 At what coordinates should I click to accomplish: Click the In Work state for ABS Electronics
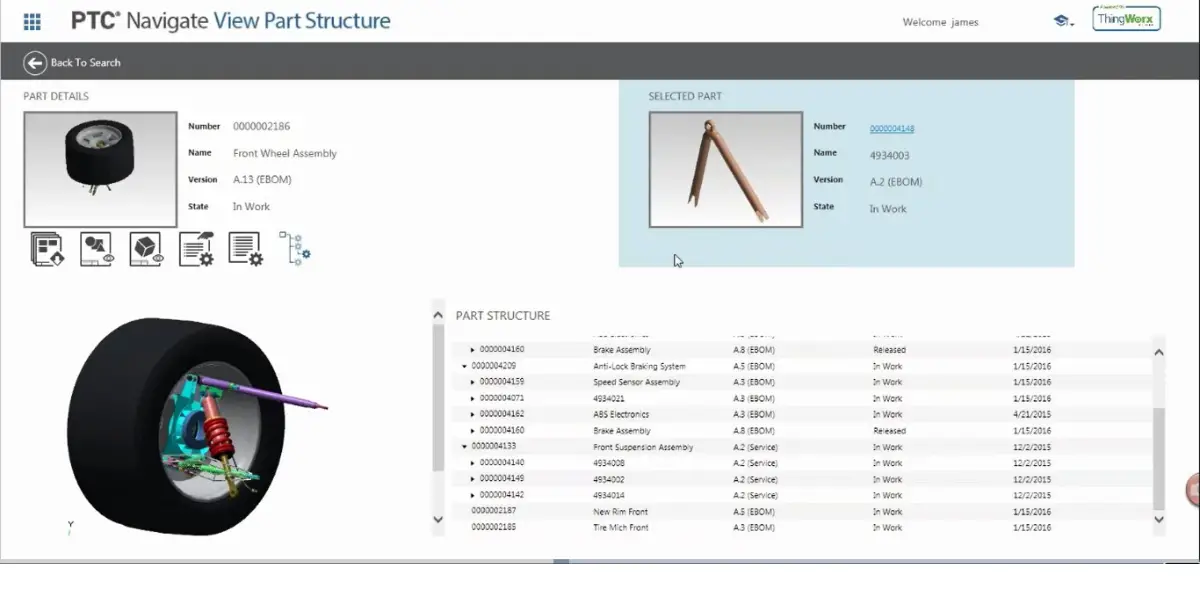click(x=887, y=414)
